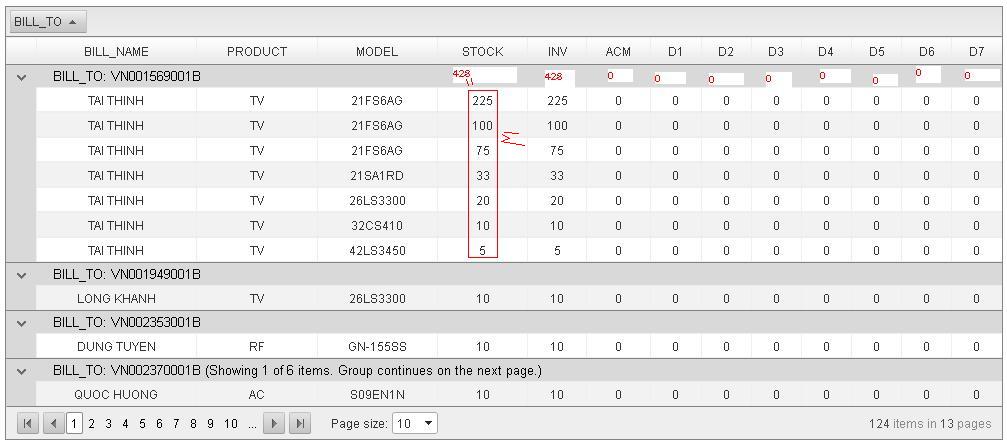Click stock value 225 for 21FS6AG
The height and width of the screenshot is (443, 1007).
(482, 101)
